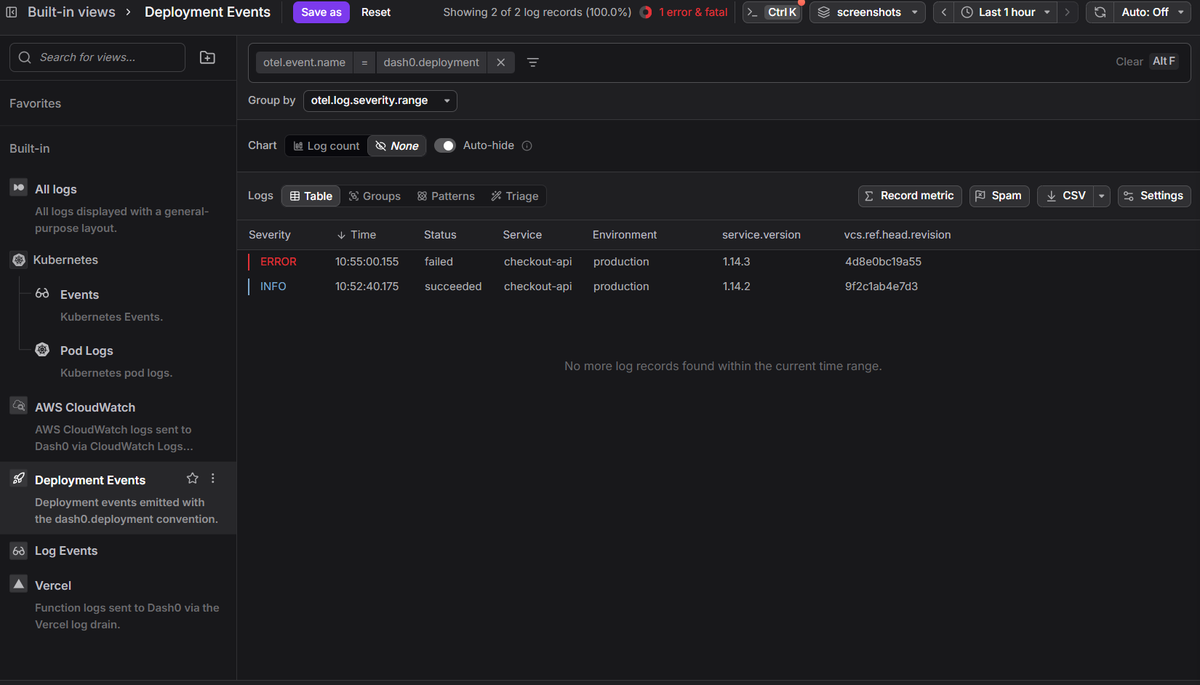Click the new folder icon beside the views search
This screenshot has height=685, width=1200.
coord(208,57)
